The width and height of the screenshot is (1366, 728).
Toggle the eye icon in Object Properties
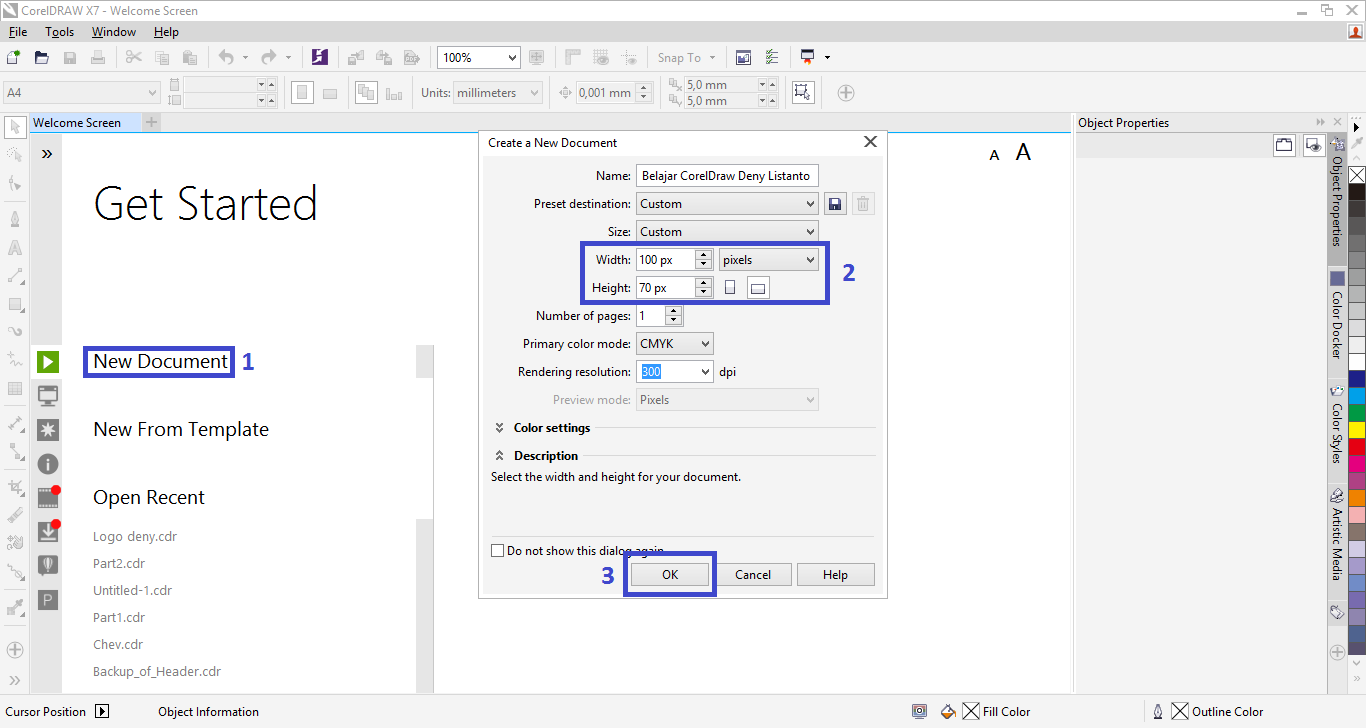(1314, 146)
